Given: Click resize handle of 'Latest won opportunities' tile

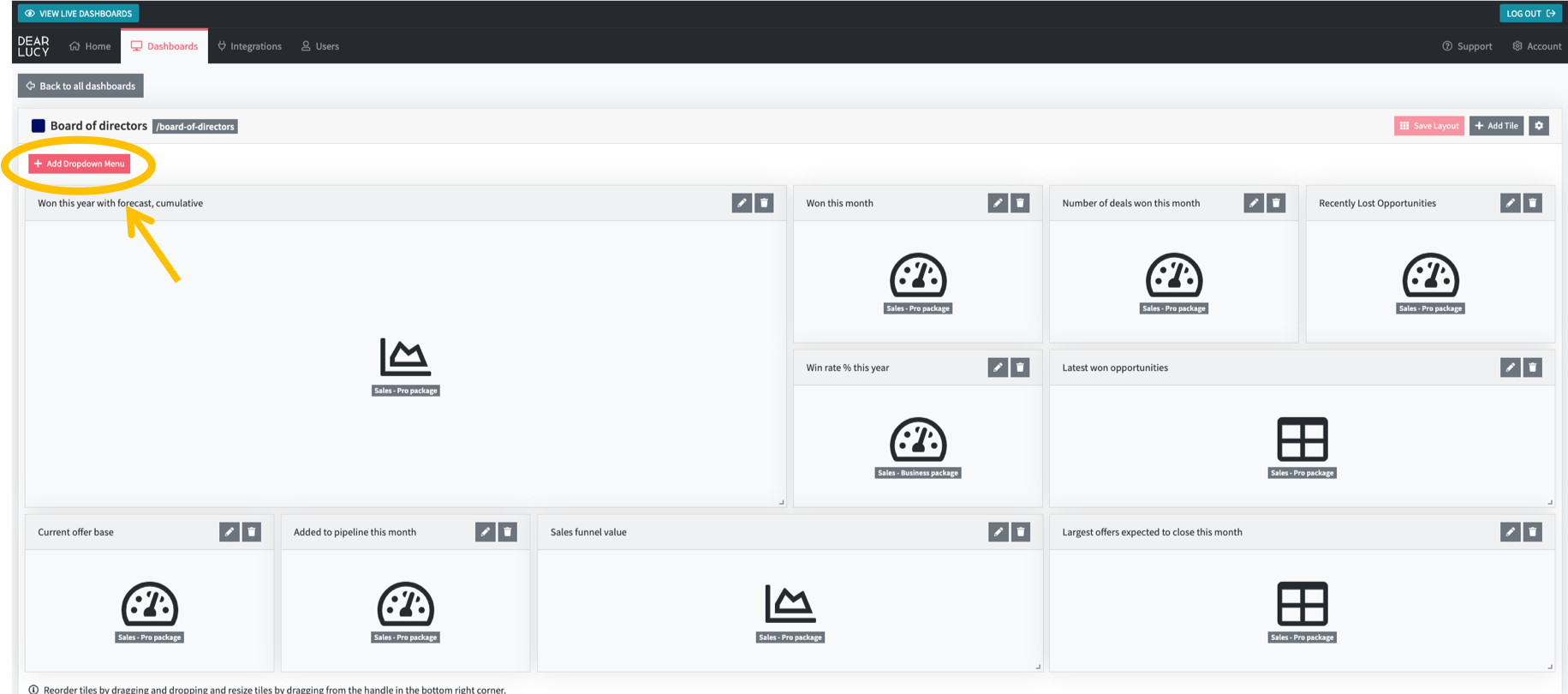Looking at the screenshot, I should pos(1550,502).
